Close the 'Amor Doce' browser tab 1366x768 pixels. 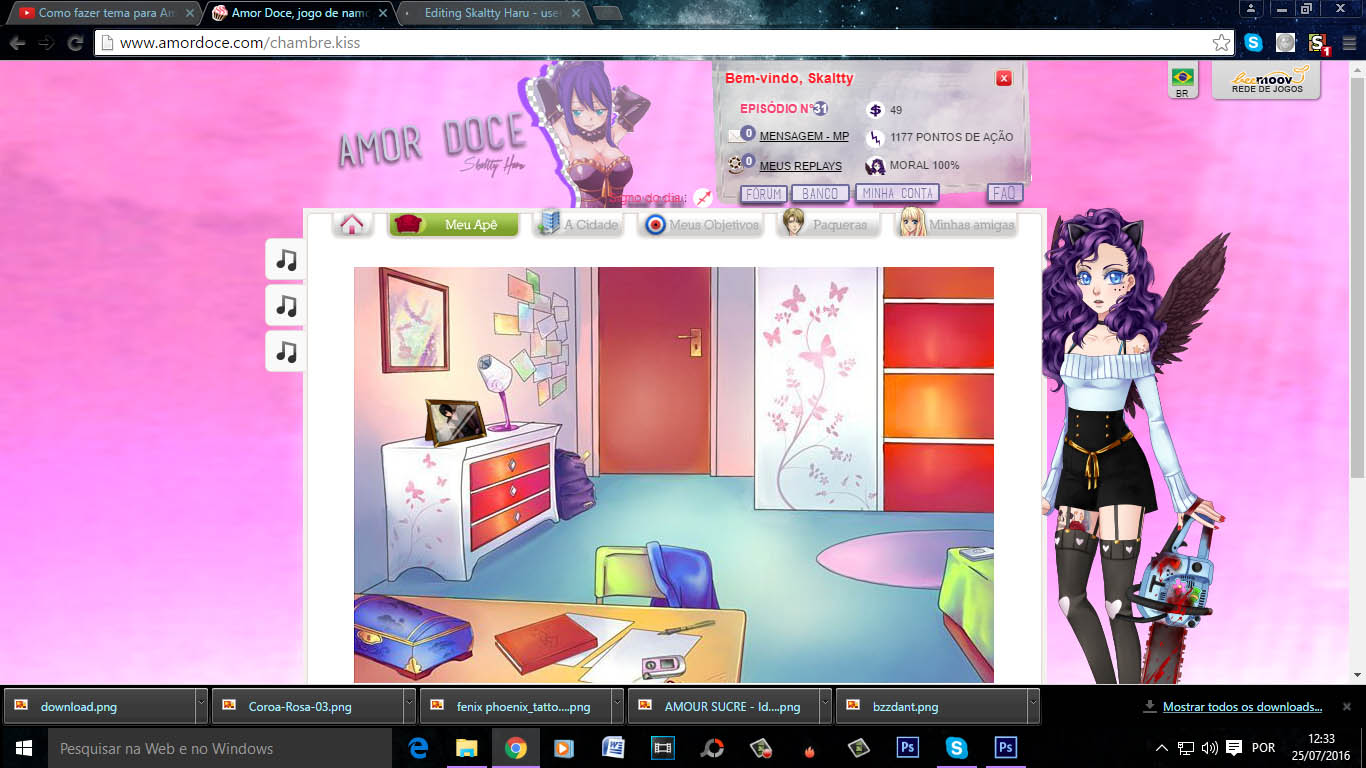[x=383, y=13]
